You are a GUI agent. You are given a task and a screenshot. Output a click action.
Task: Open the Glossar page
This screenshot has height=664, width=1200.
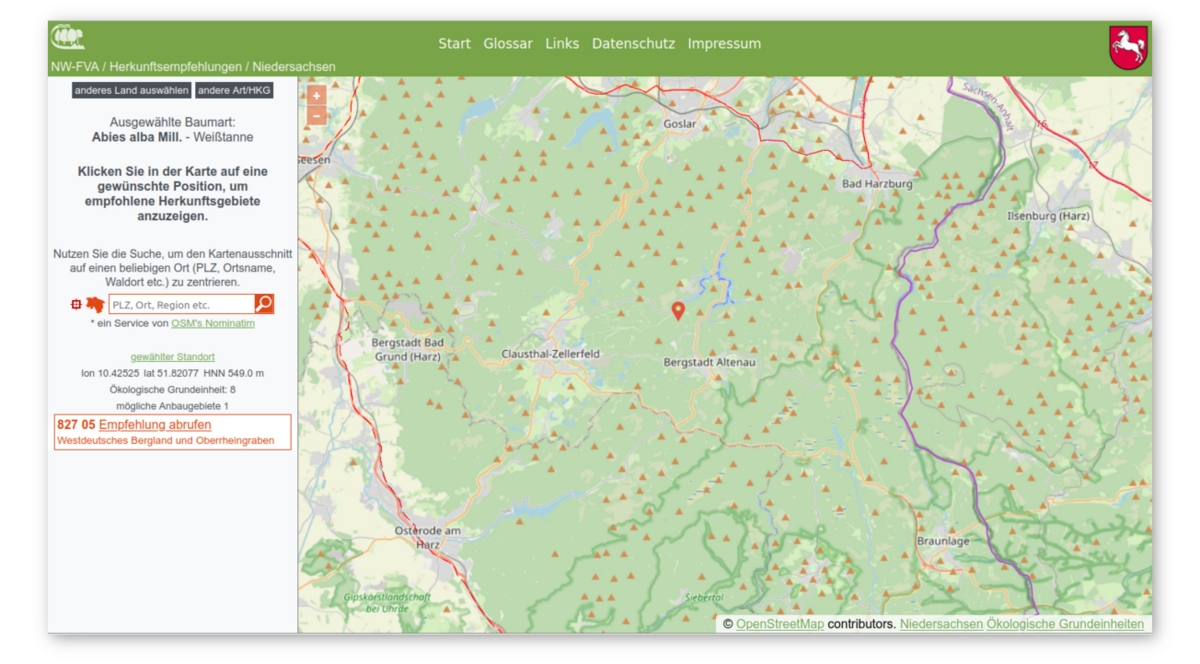point(508,44)
